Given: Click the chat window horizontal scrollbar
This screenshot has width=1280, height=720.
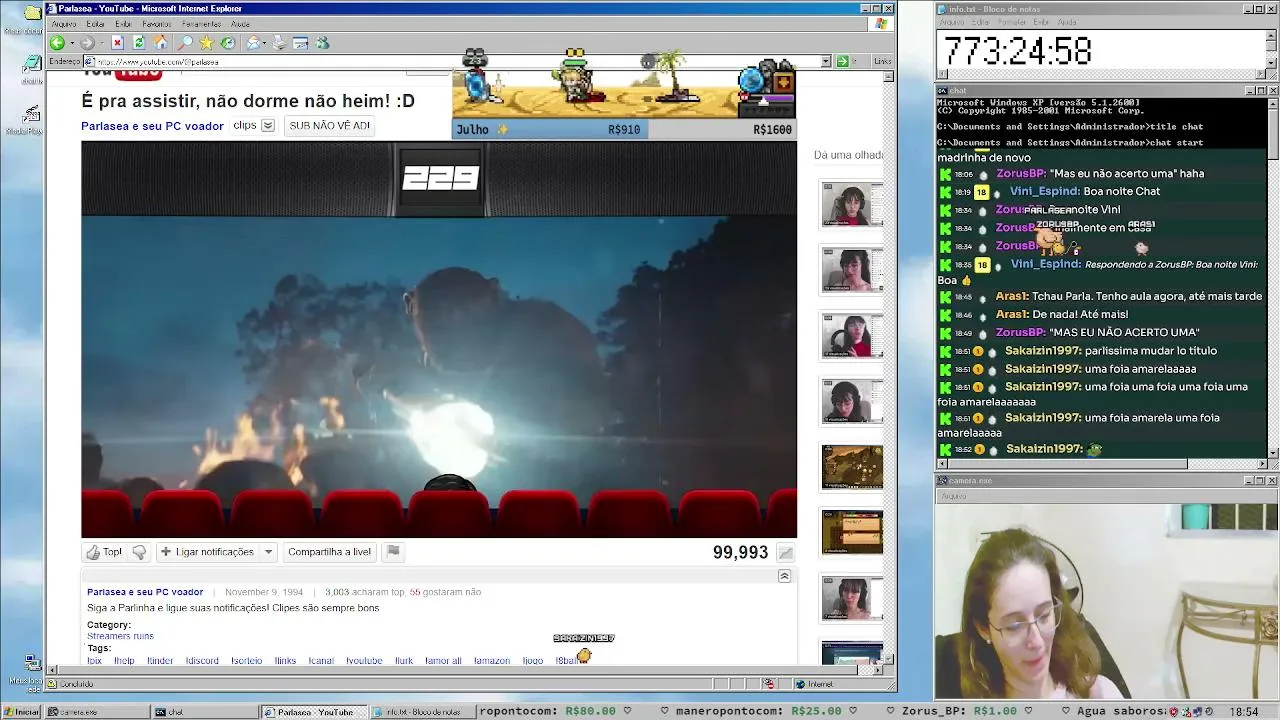Looking at the screenshot, I should point(1101,464).
